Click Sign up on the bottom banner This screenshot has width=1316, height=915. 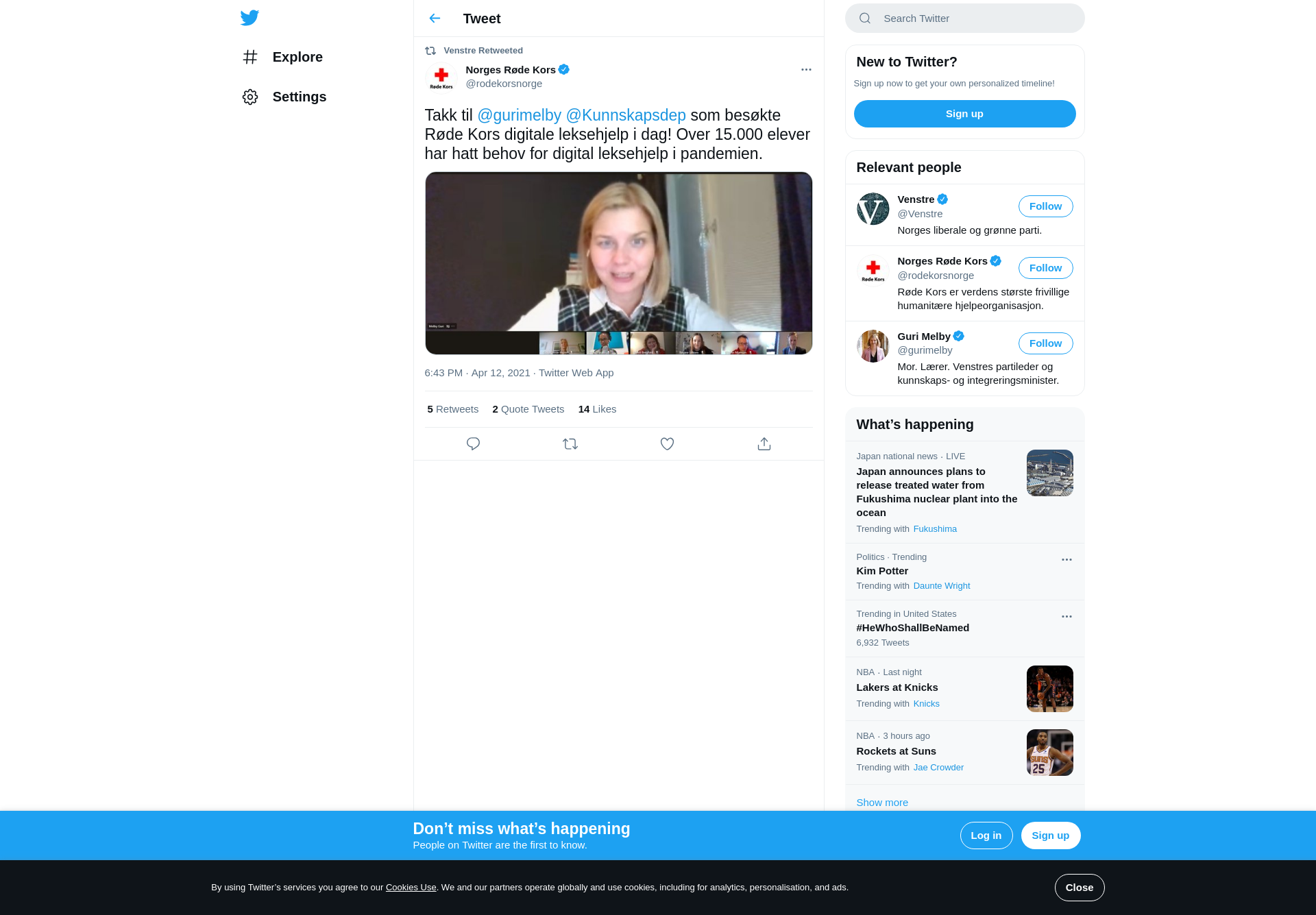pyautogui.click(x=1050, y=835)
